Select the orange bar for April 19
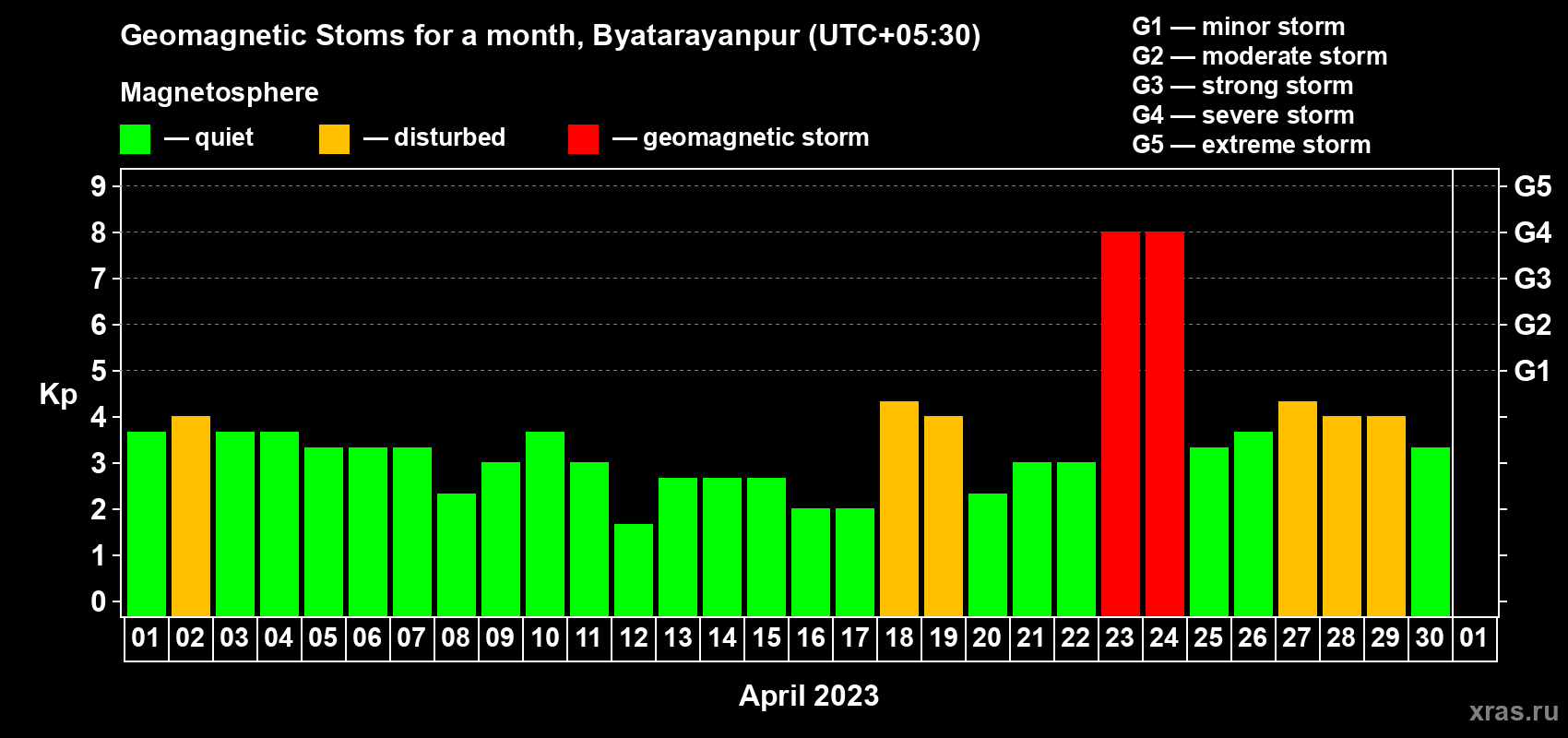This screenshot has width=1568, height=738. [x=944, y=516]
